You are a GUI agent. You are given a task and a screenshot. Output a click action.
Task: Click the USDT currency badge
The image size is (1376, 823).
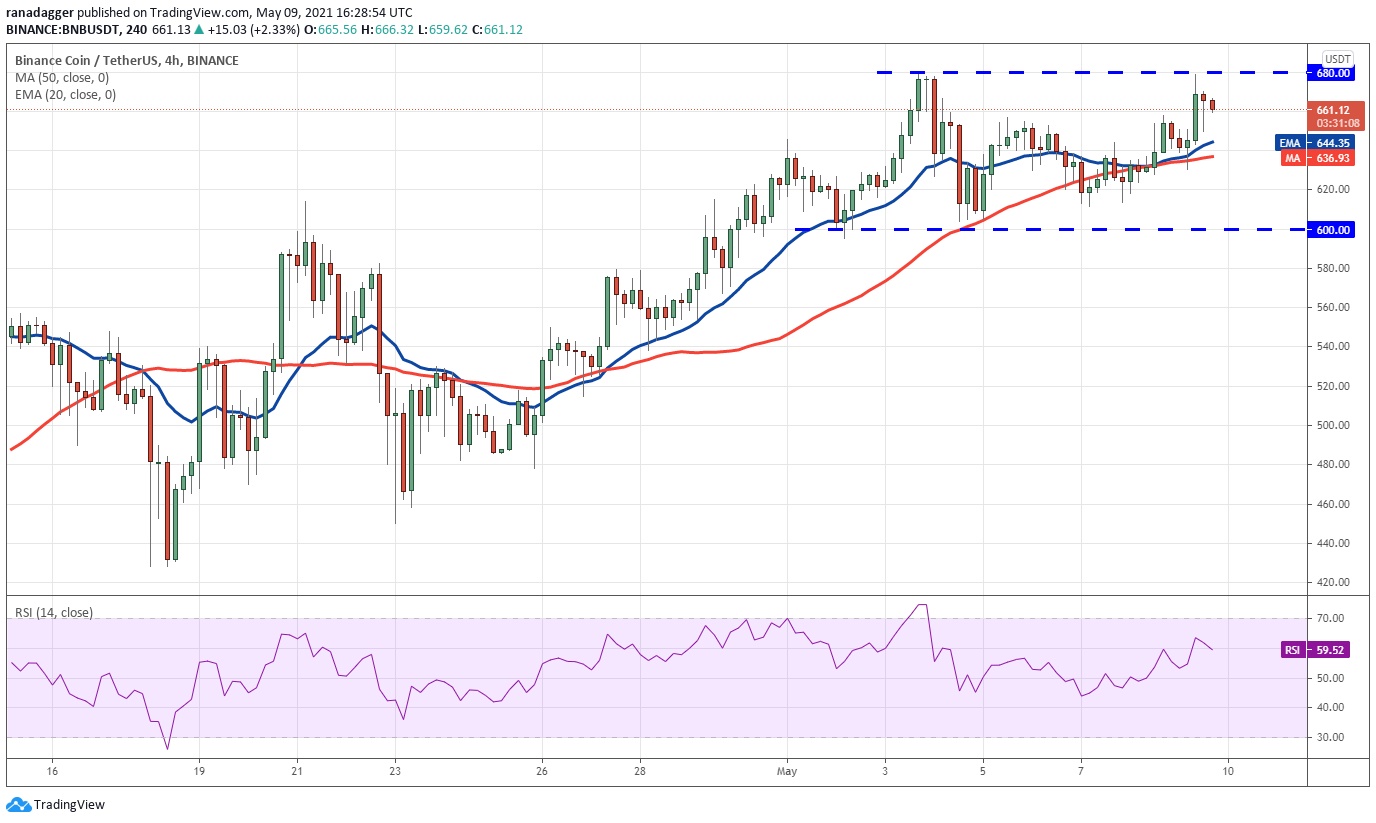click(x=1338, y=58)
